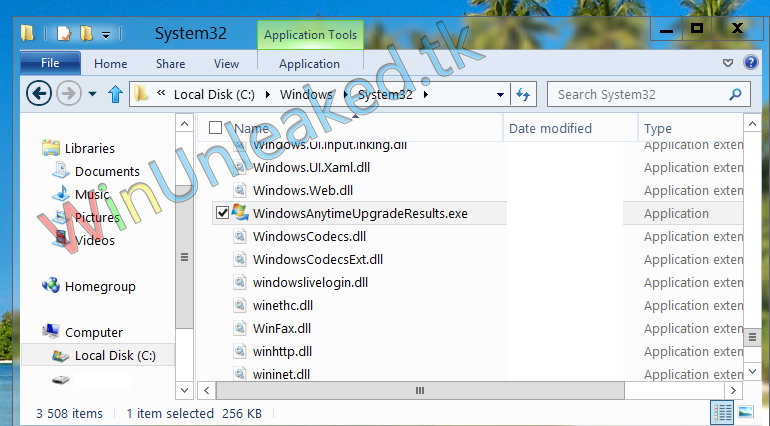Click the Windows breadcrumb in address bar

pos(306,94)
